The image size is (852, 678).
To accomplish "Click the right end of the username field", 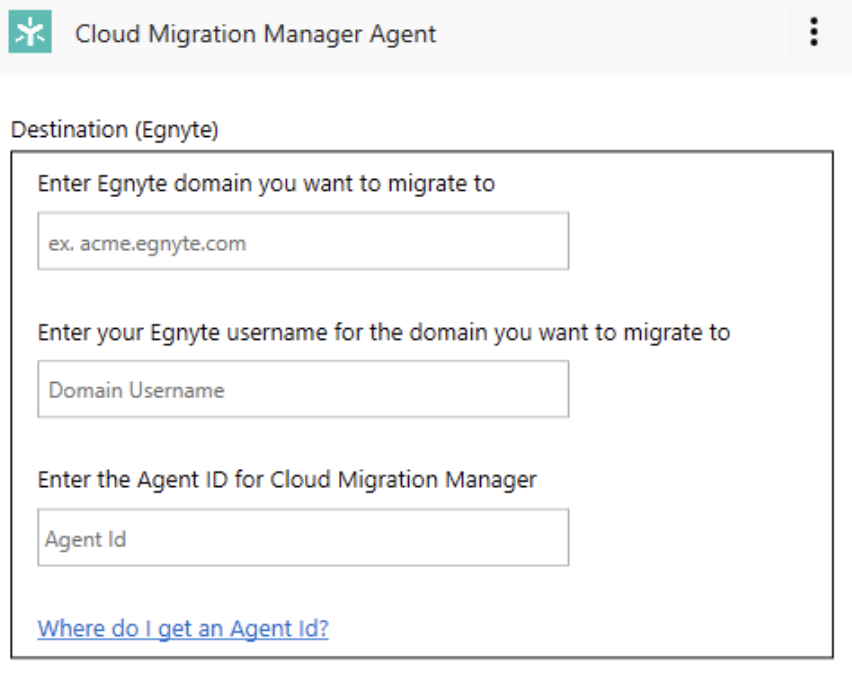I will (545, 390).
